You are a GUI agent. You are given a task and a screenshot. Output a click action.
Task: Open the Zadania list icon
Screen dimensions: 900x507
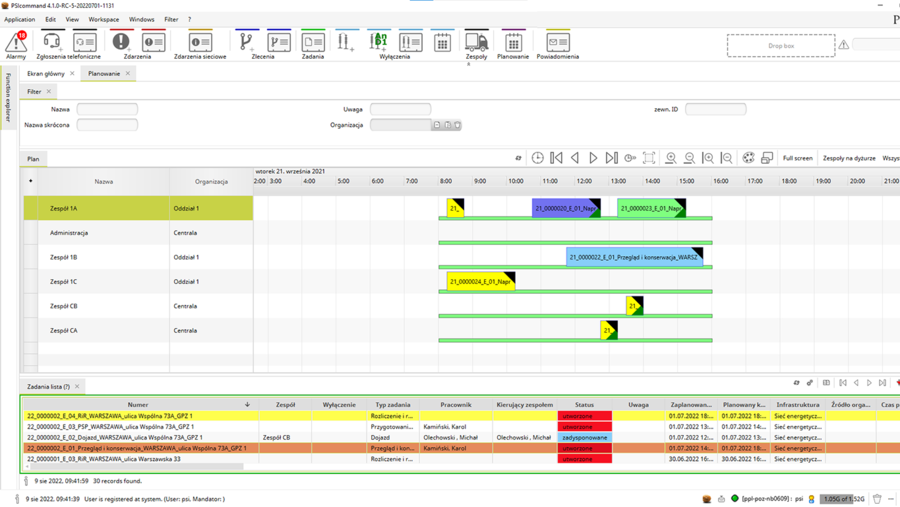(x=313, y=42)
